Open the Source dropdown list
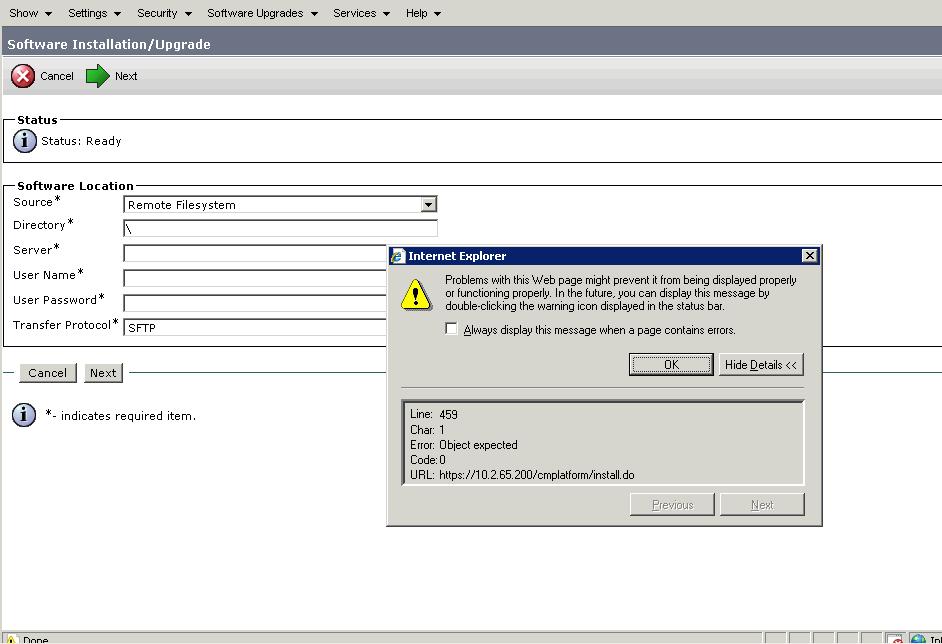The image size is (942, 644). 428,205
